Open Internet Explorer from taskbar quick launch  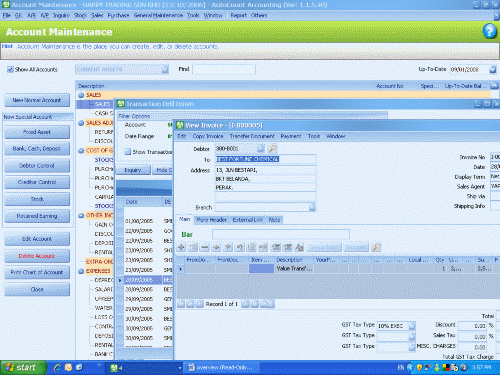tap(57, 367)
